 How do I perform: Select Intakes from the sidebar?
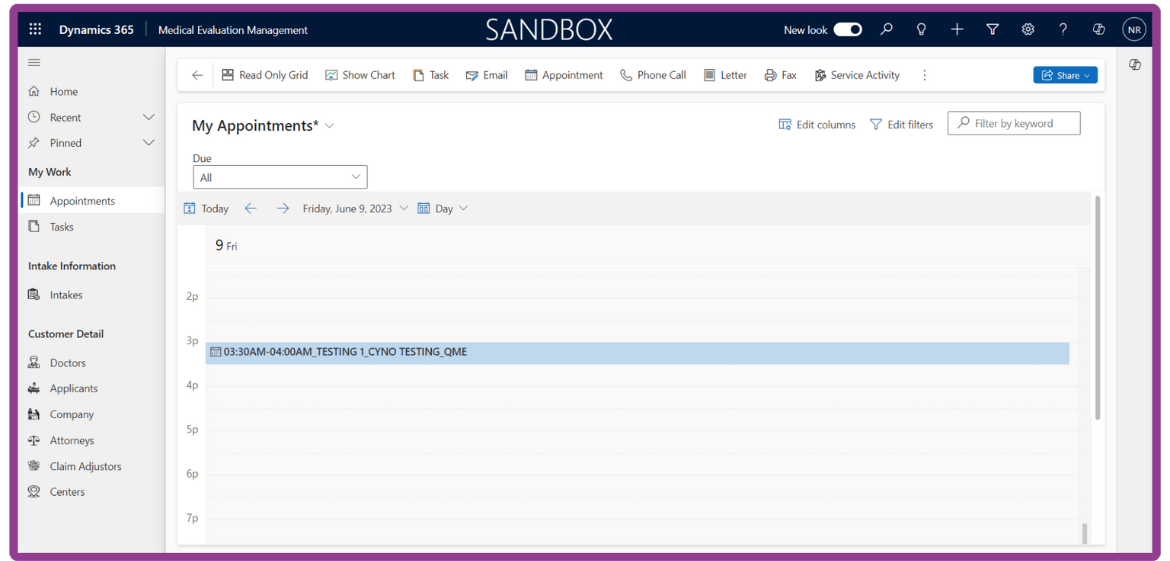[x=66, y=295]
